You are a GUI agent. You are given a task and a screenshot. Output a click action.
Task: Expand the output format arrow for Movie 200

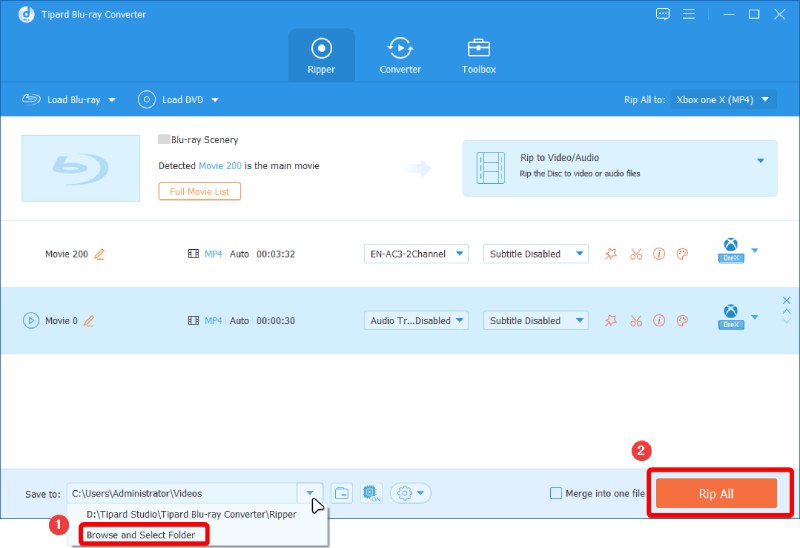point(755,251)
